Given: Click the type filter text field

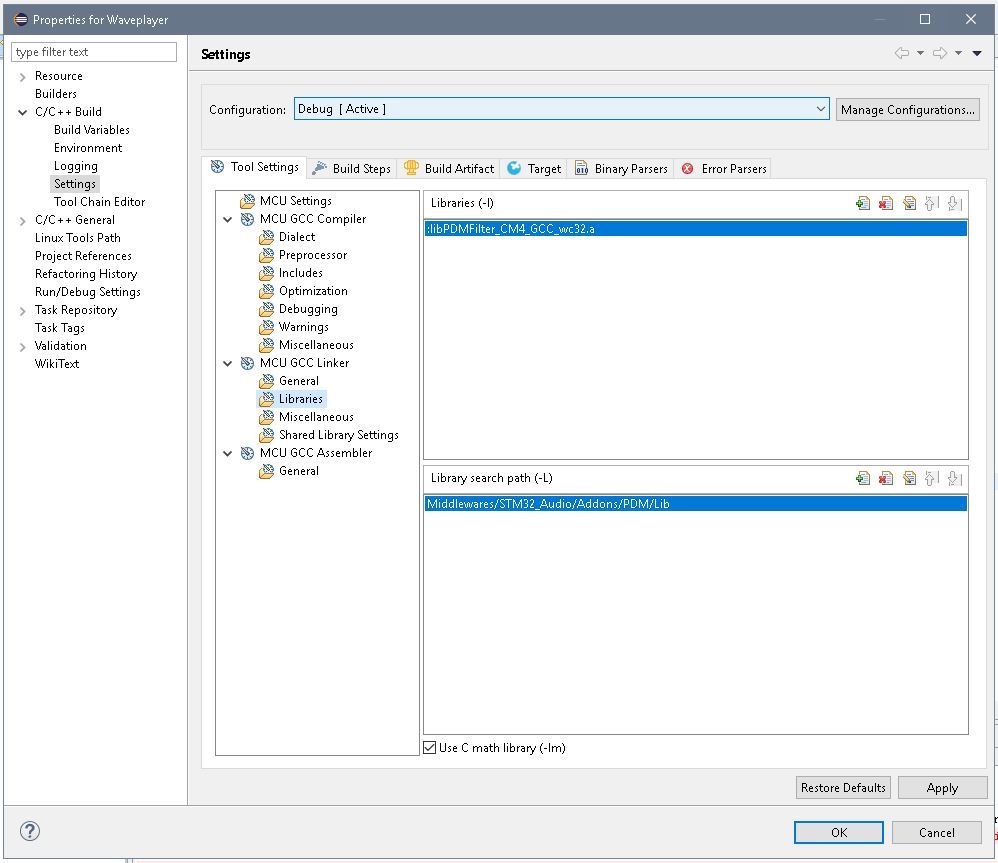Looking at the screenshot, I should (94, 52).
